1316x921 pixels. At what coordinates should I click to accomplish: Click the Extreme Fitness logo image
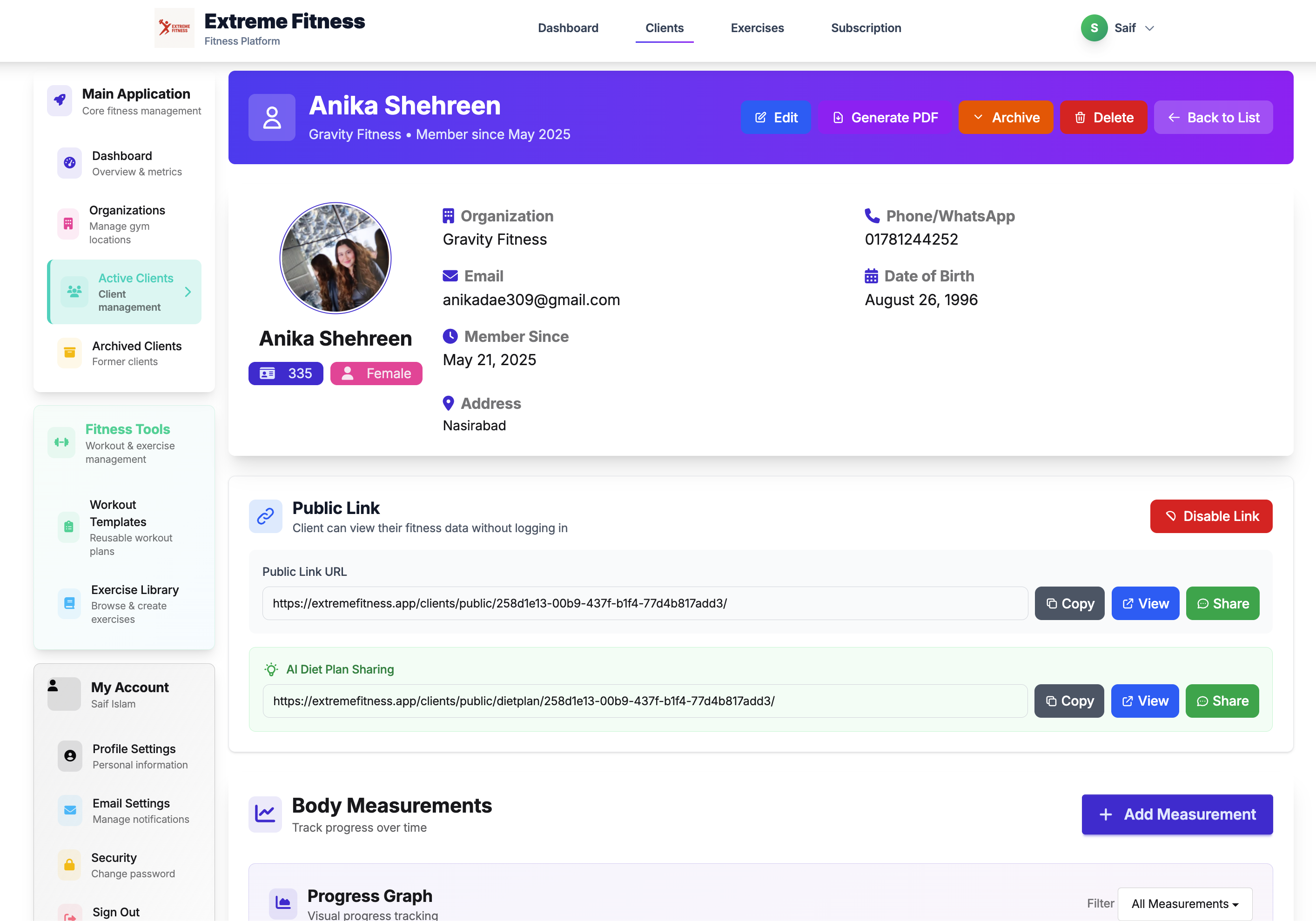(x=174, y=27)
